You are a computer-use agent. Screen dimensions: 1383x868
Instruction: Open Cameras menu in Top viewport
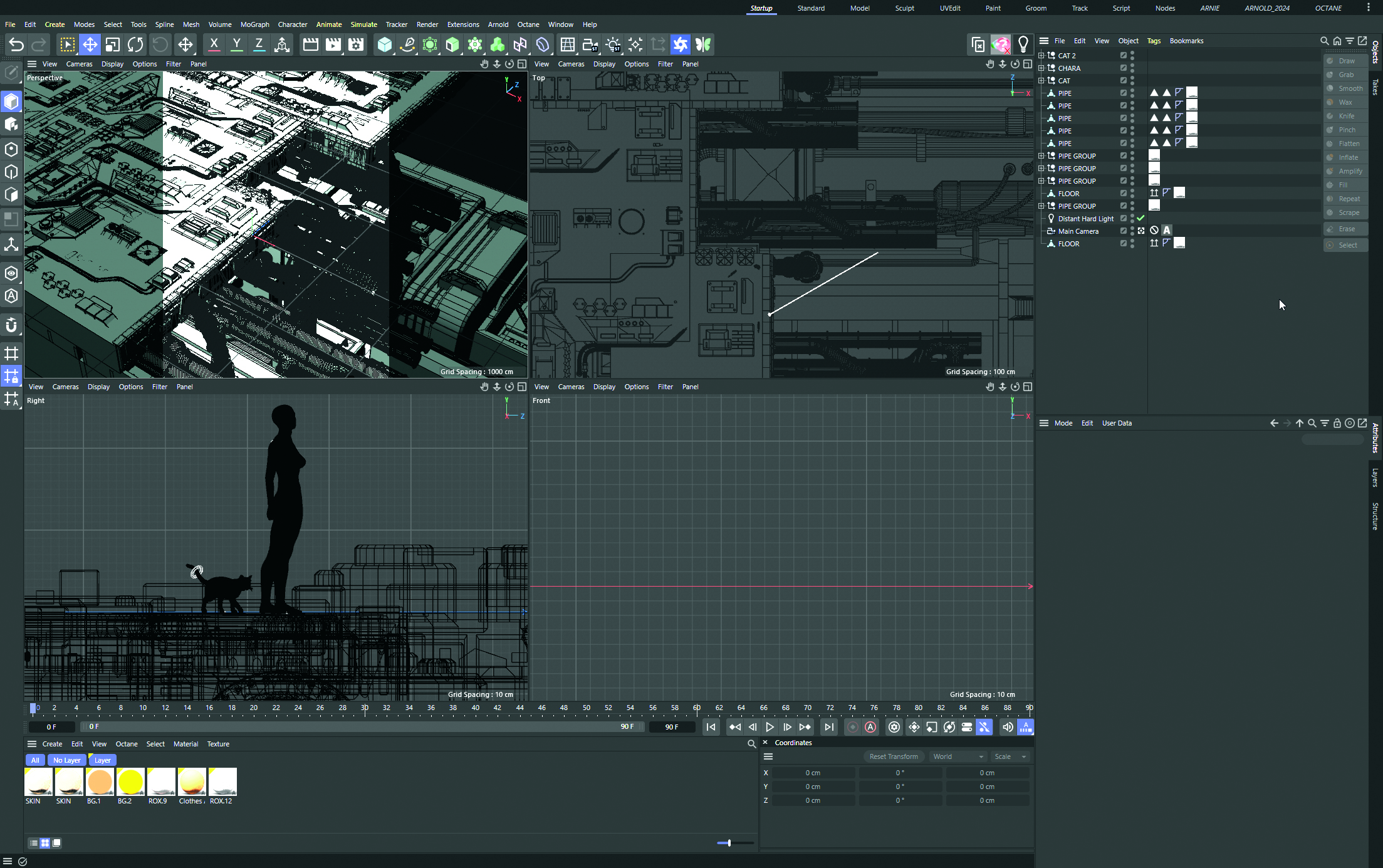[571, 64]
